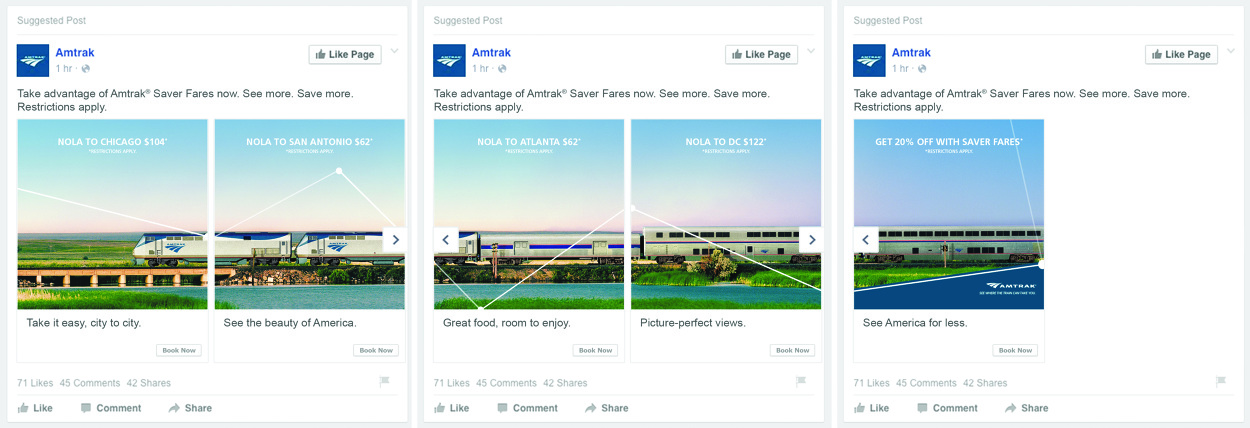Click the Amtrak logo in third post

coord(869,60)
